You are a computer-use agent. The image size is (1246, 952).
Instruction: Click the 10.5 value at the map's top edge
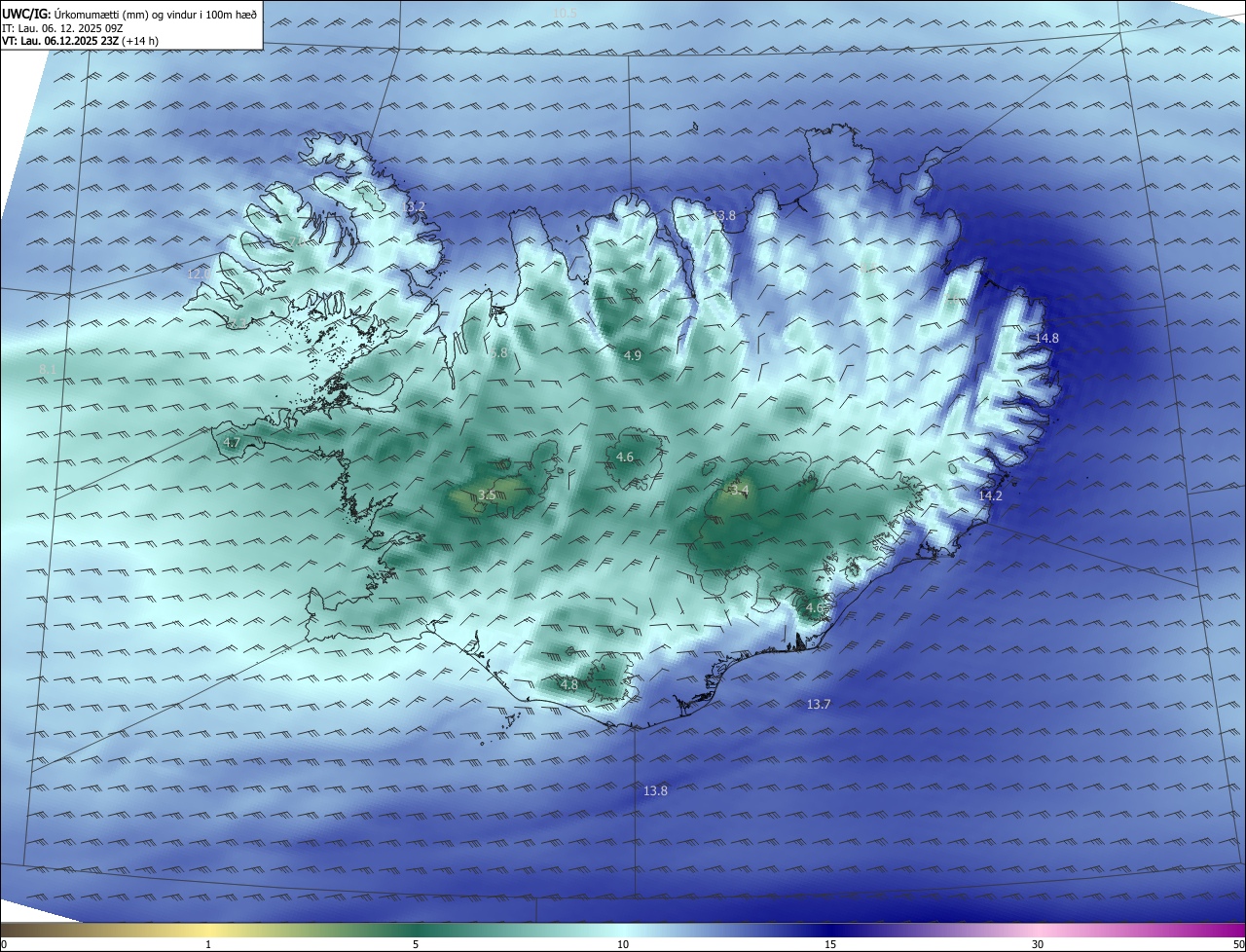point(565,13)
